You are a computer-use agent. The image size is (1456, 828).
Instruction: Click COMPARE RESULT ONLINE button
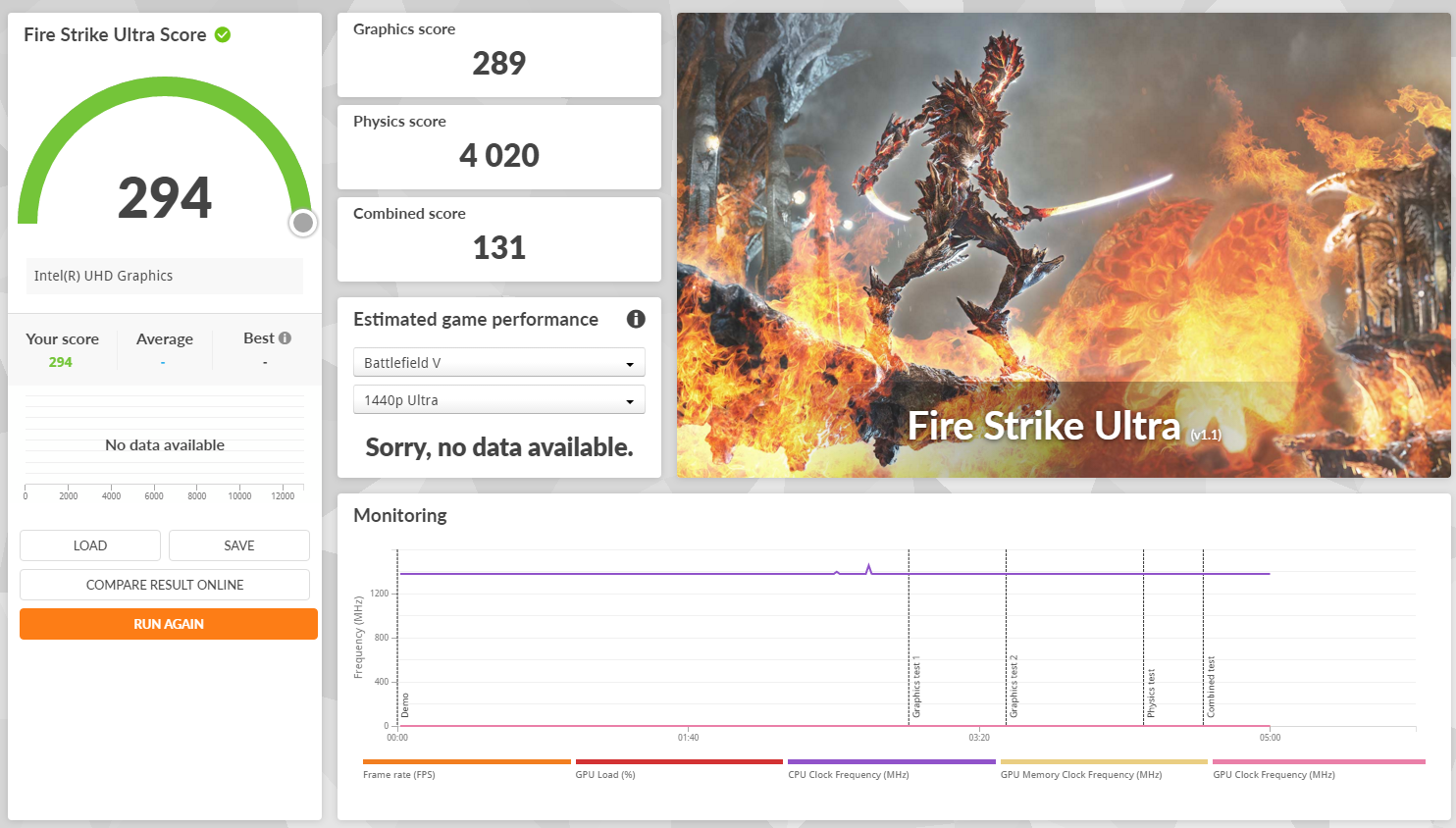click(165, 585)
